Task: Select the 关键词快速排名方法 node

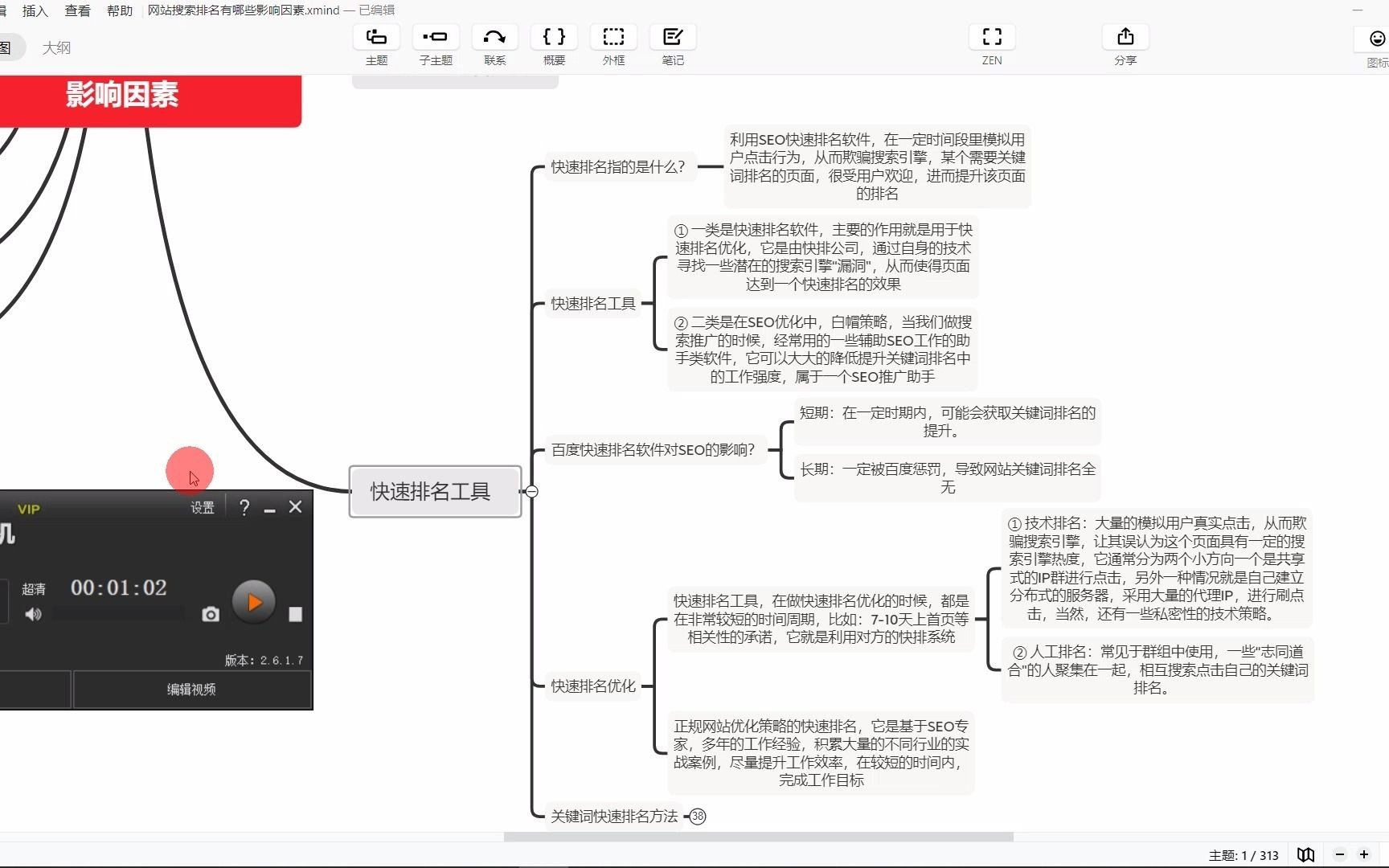Action: point(614,817)
